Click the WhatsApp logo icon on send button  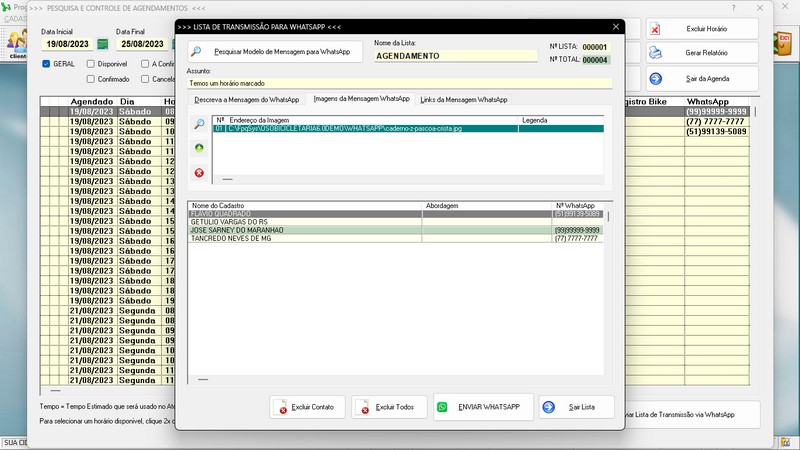pyautogui.click(x=442, y=407)
